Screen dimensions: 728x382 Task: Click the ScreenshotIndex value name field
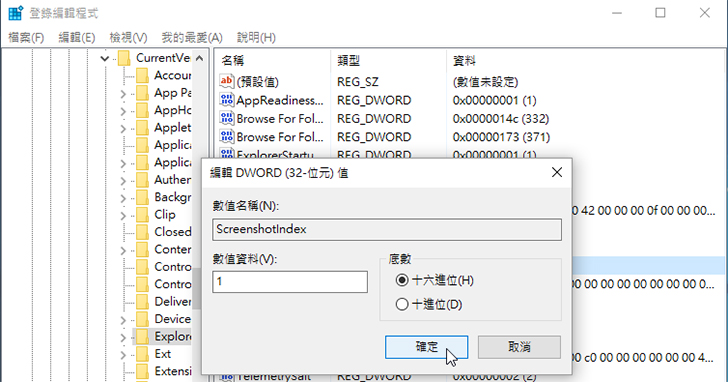tap(387, 229)
